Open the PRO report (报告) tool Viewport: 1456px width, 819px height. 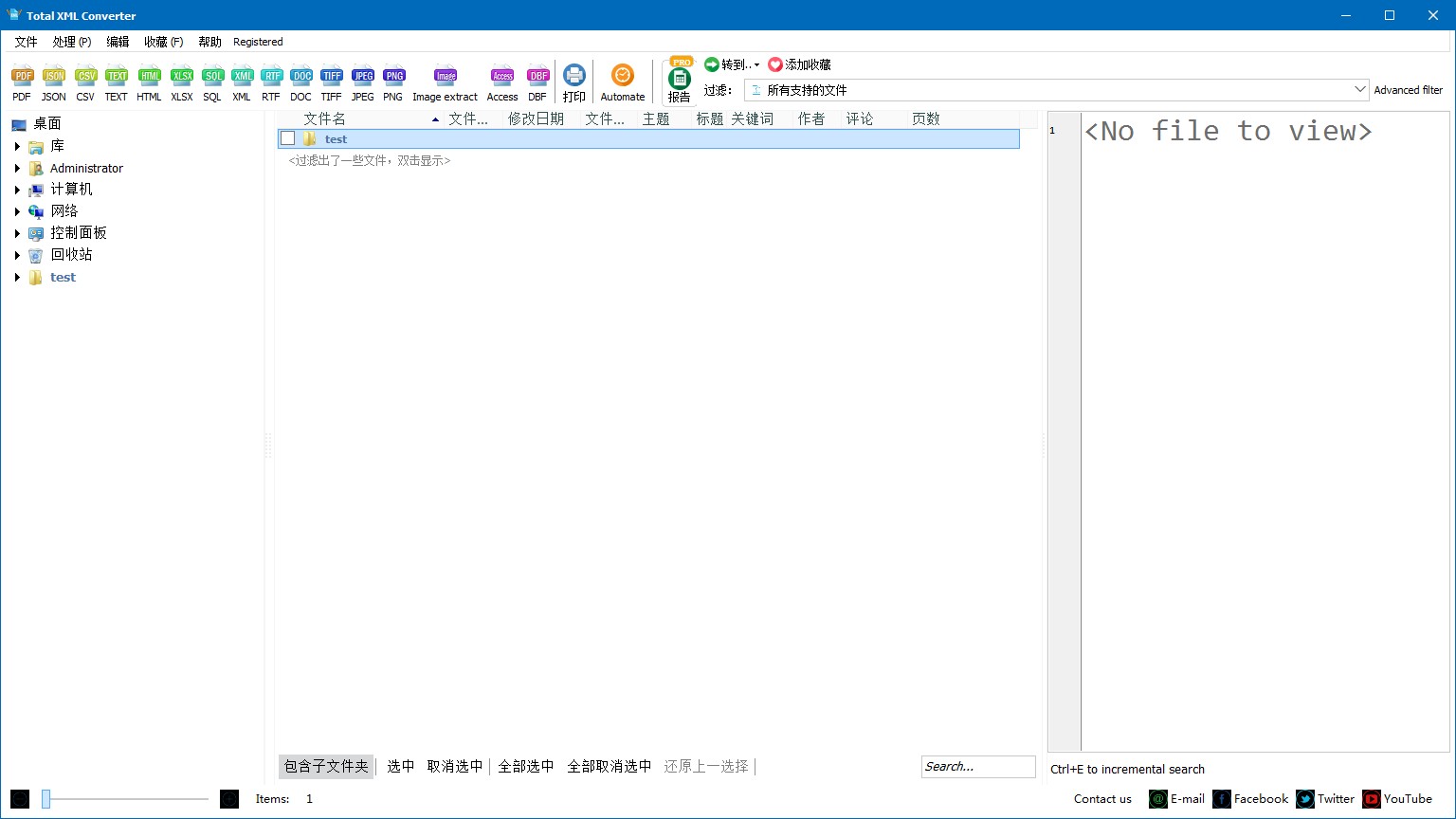(x=680, y=79)
